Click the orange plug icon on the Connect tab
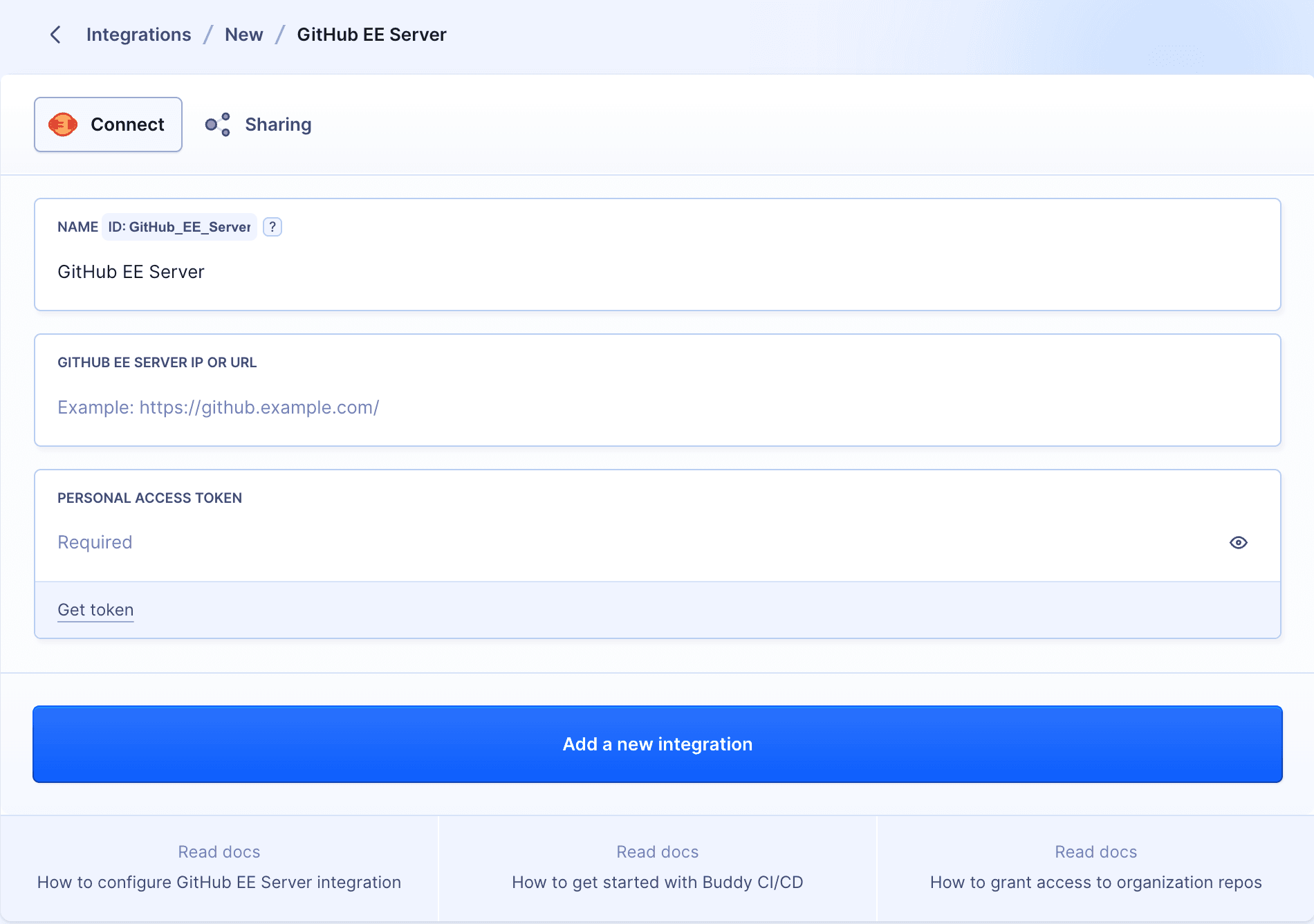This screenshot has width=1314, height=924. [x=63, y=124]
